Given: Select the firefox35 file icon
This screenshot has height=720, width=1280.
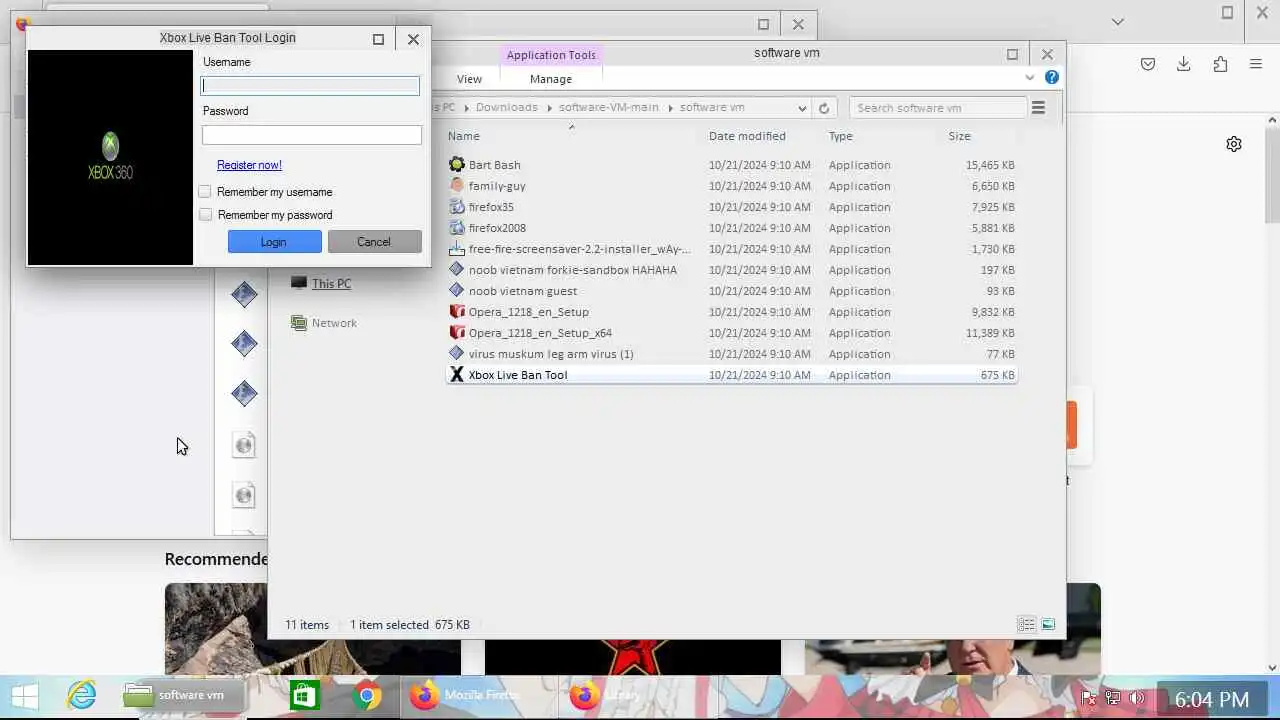Looking at the screenshot, I should 457,207.
